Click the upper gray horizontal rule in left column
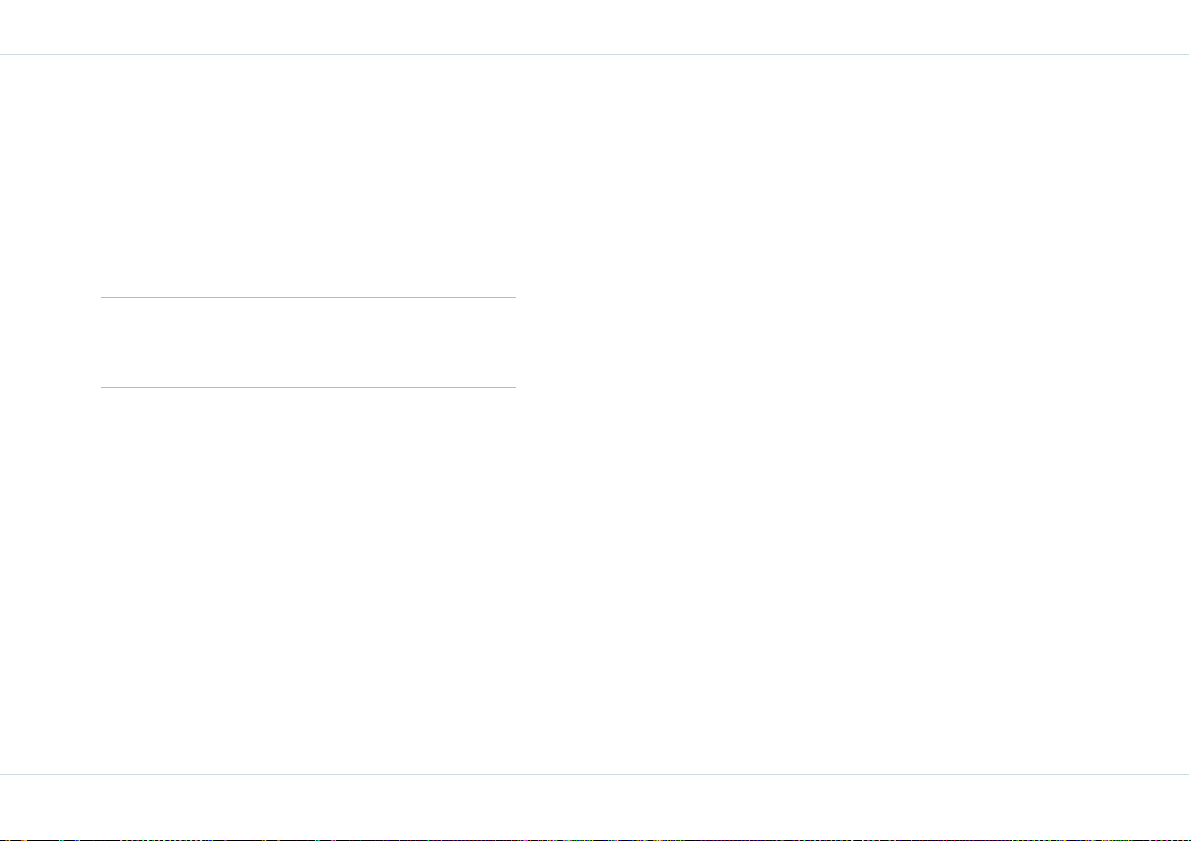Viewport: 1191px width, 841px height. click(x=308, y=297)
